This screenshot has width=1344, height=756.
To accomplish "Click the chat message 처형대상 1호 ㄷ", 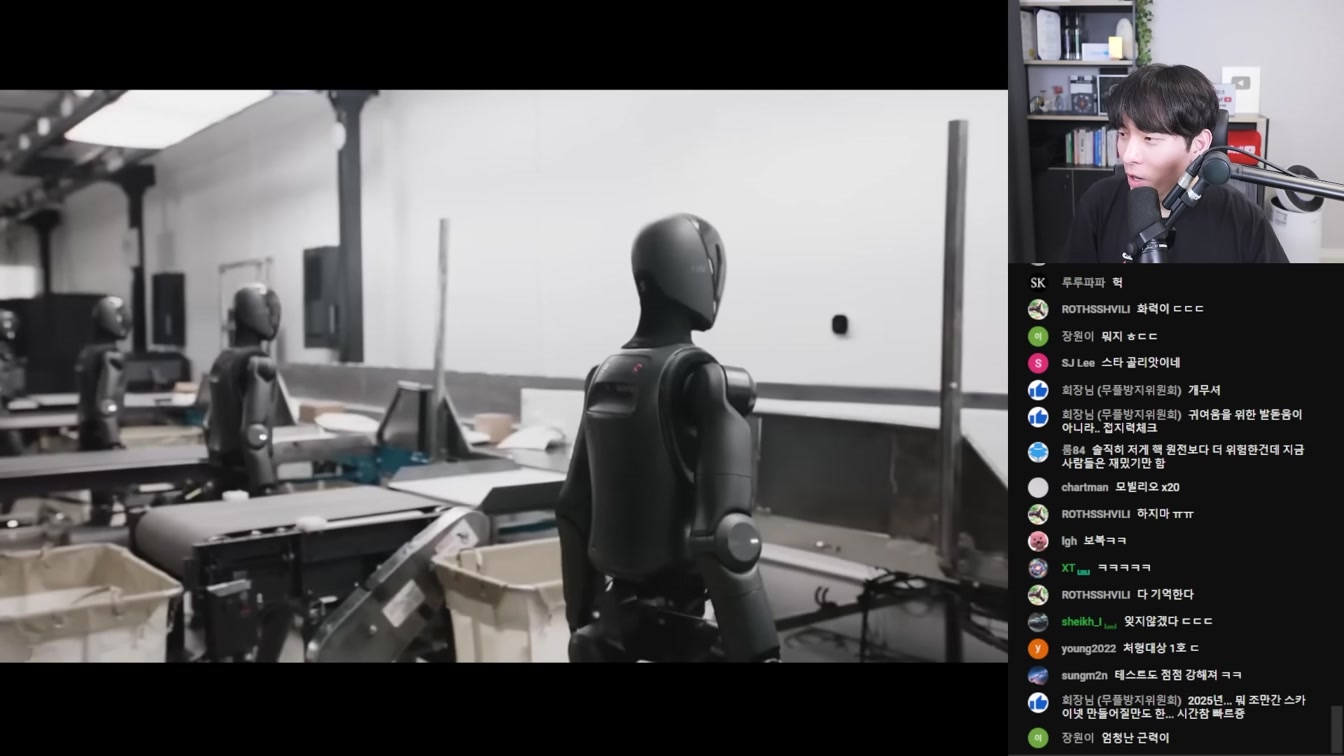I will point(1160,648).
